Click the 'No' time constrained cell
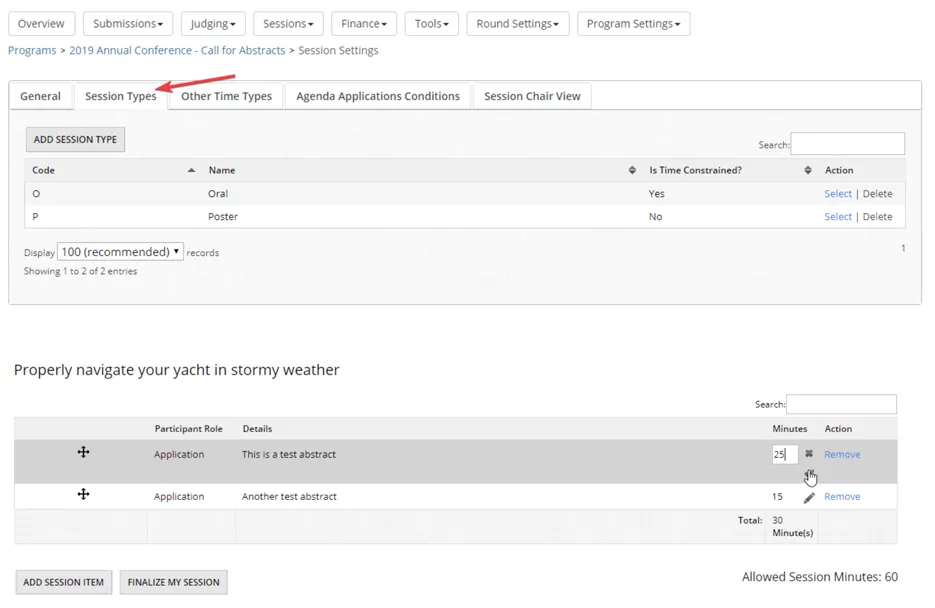935x608 pixels. pos(655,216)
